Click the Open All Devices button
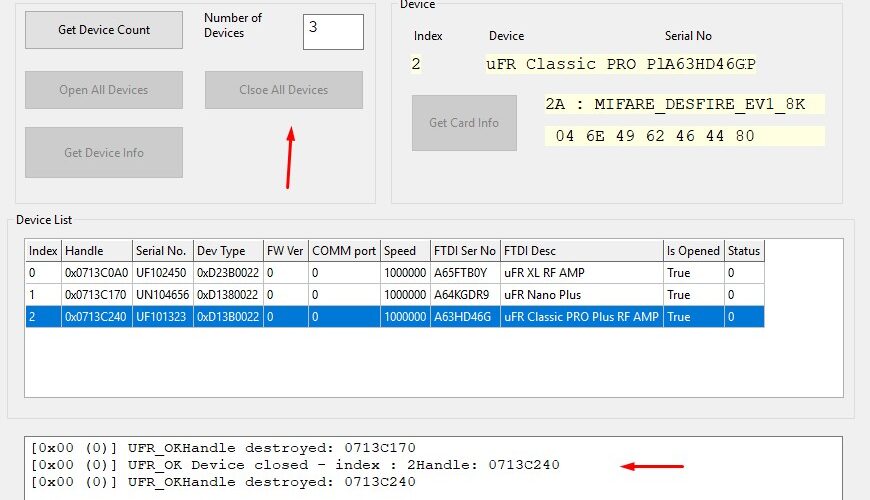Viewport: 870px width, 500px height. pos(104,90)
